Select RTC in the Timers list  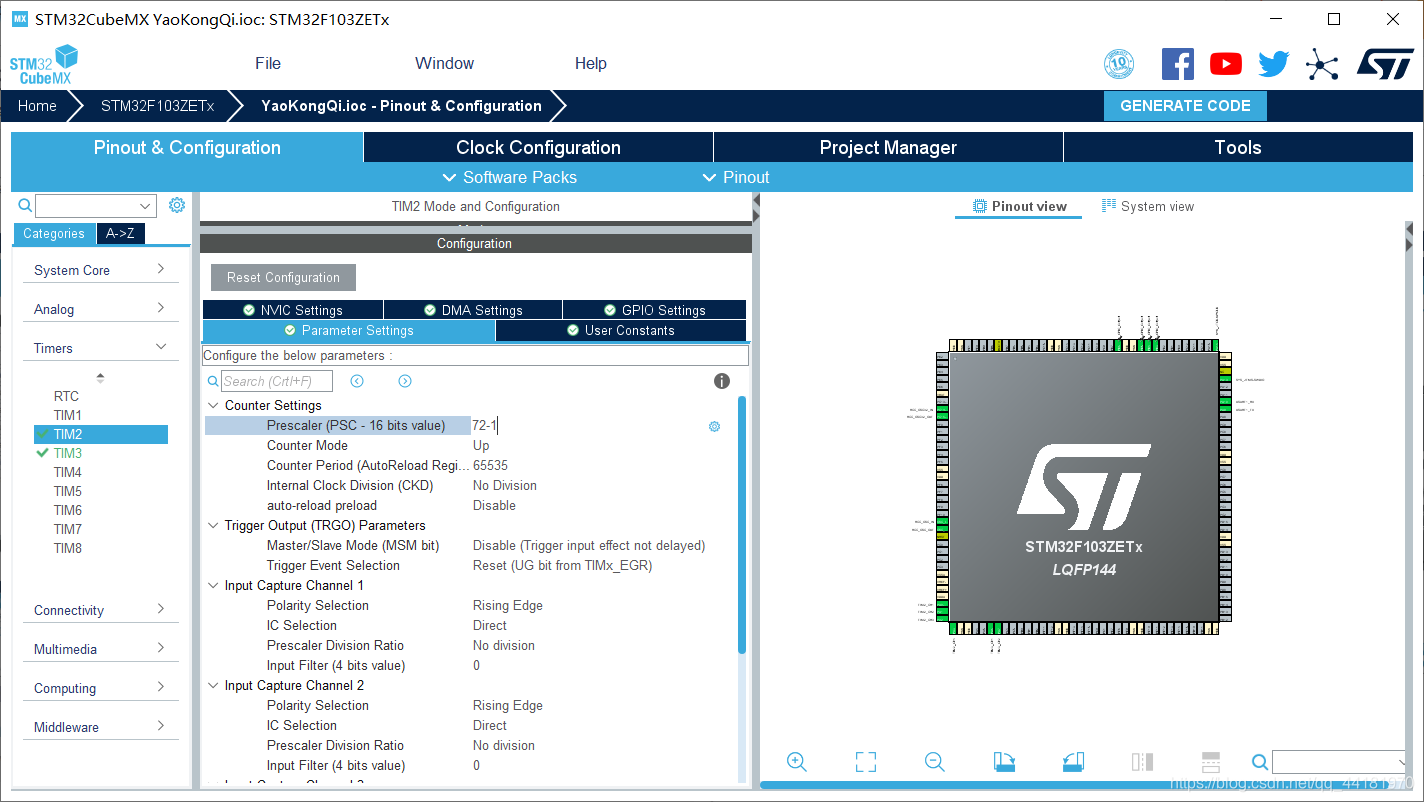coord(66,396)
